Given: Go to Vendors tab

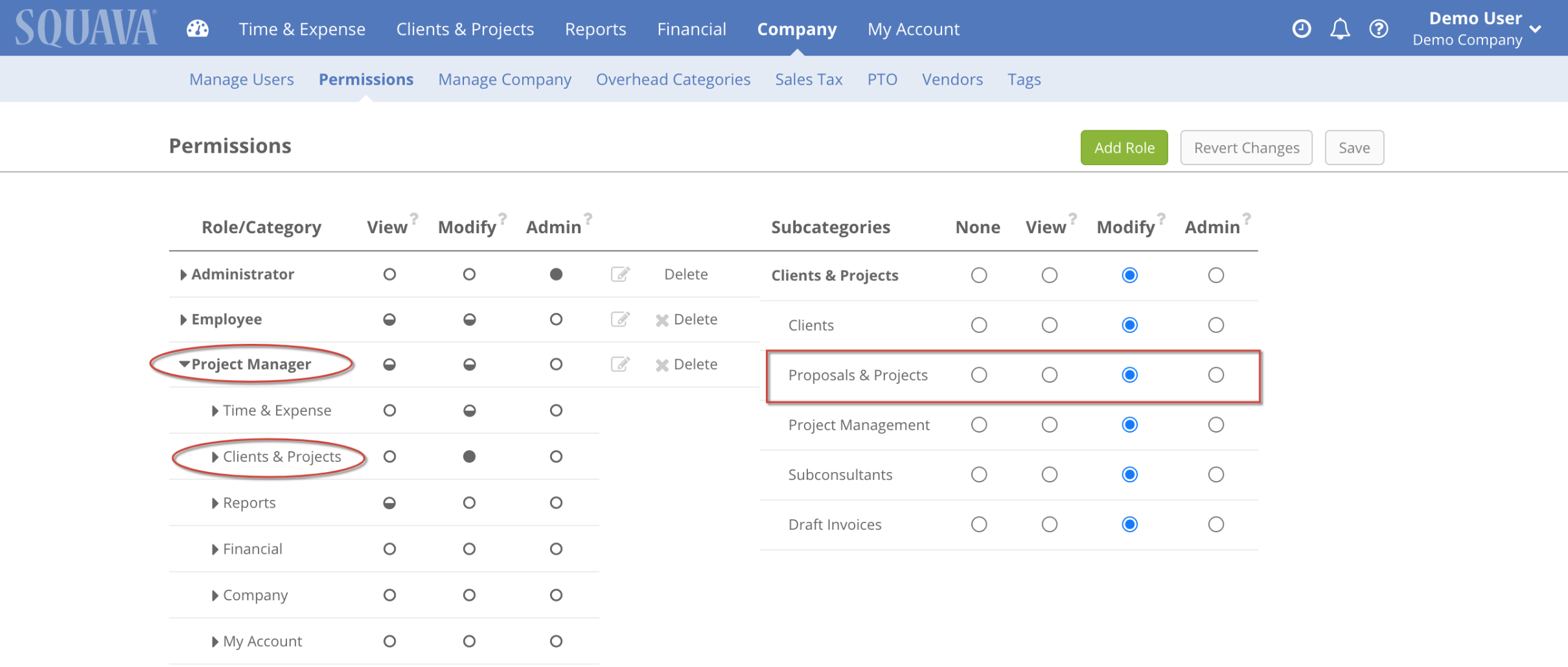Looking at the screenshot, I should 952,79.
